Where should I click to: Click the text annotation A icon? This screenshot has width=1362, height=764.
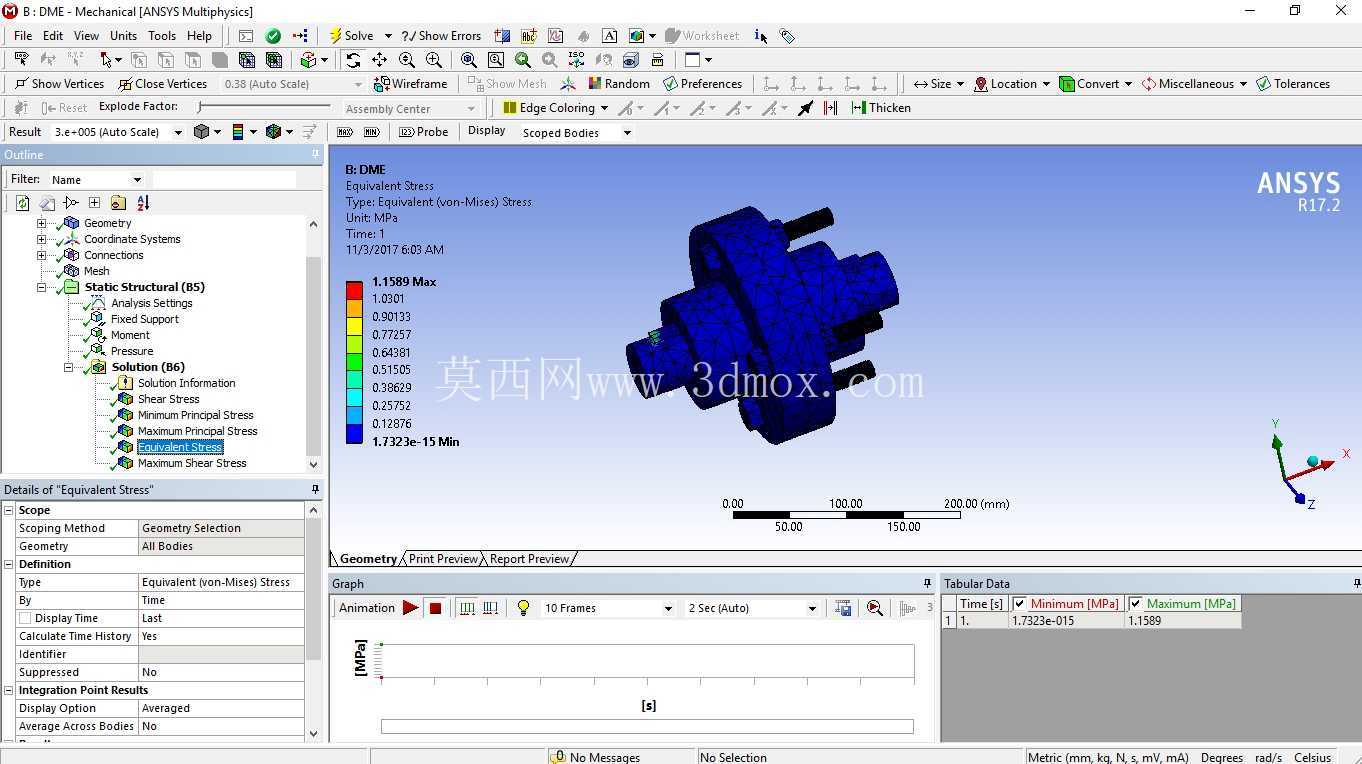click(609, 35)
